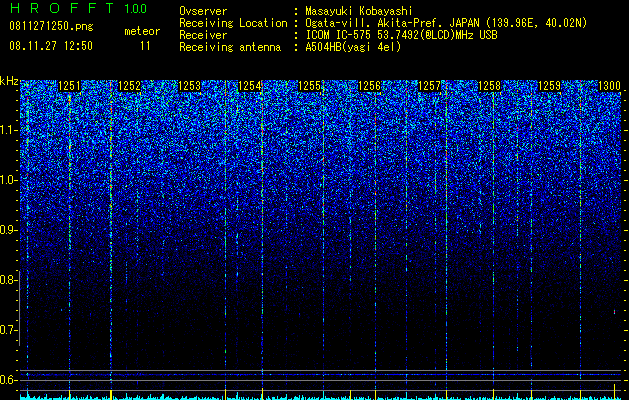The image size is (629, 400).
Task: Select the ICOM IC-575 receiver text
Action: click(401, 35)
